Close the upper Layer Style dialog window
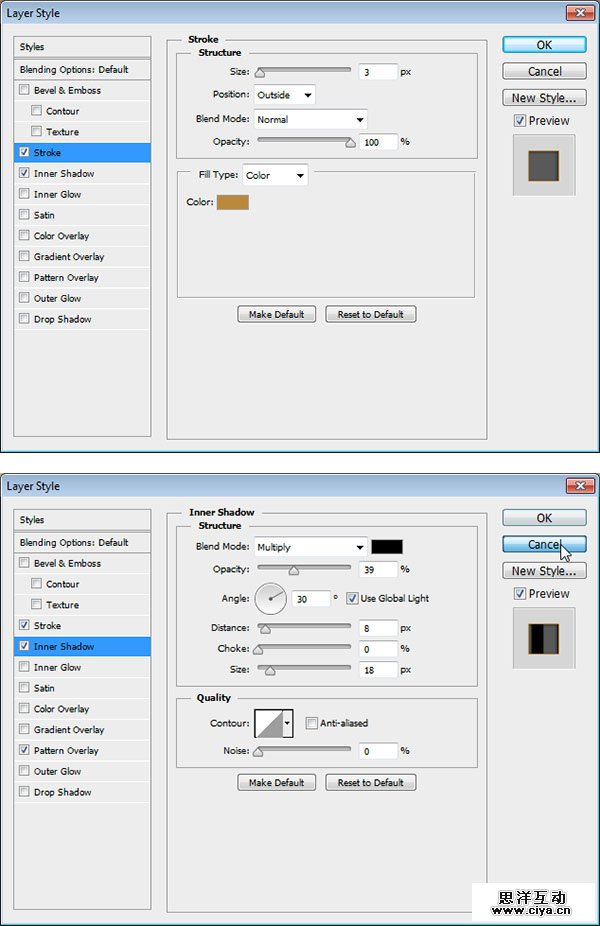Viewport: 600px width, 926px height. tap(578, 13)
